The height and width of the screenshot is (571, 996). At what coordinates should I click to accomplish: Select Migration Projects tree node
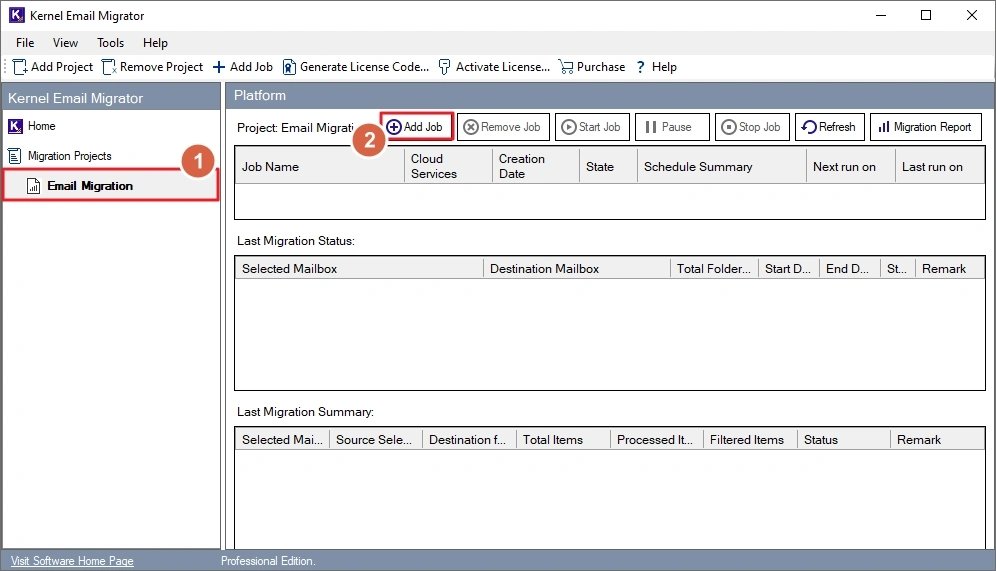(69, 156)
